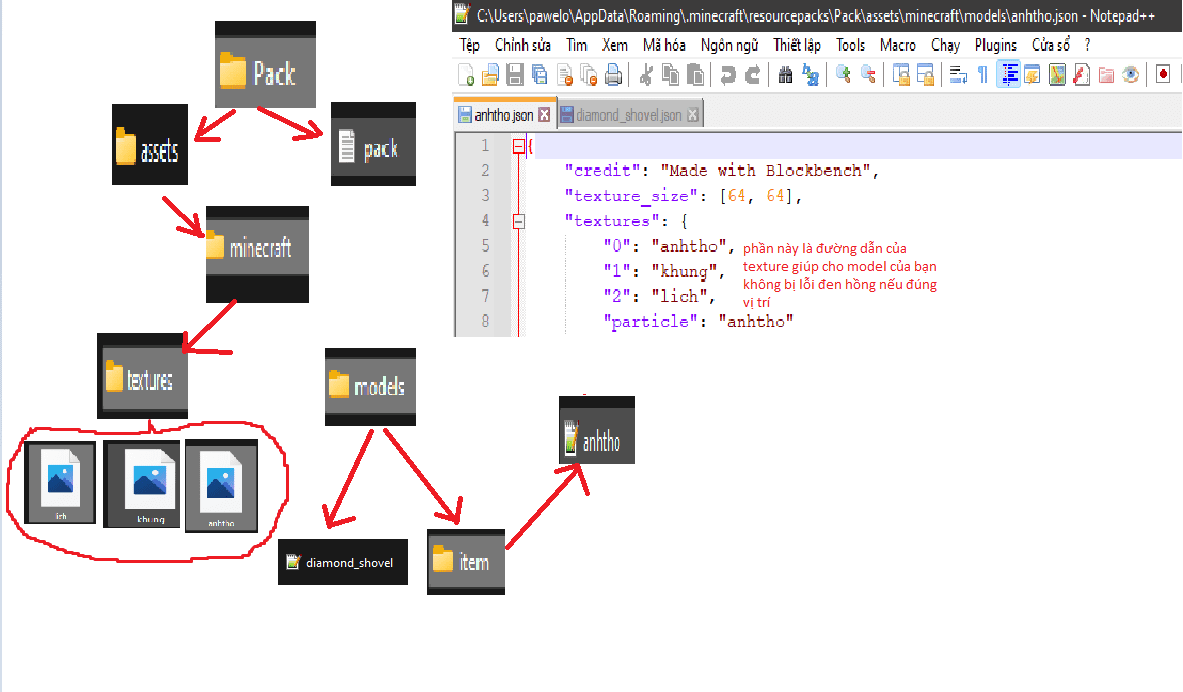Image resolution: width=1183 pixels, height=692 pixels.
Task: Click the Undo arrow icon
Action: [727, 75]
